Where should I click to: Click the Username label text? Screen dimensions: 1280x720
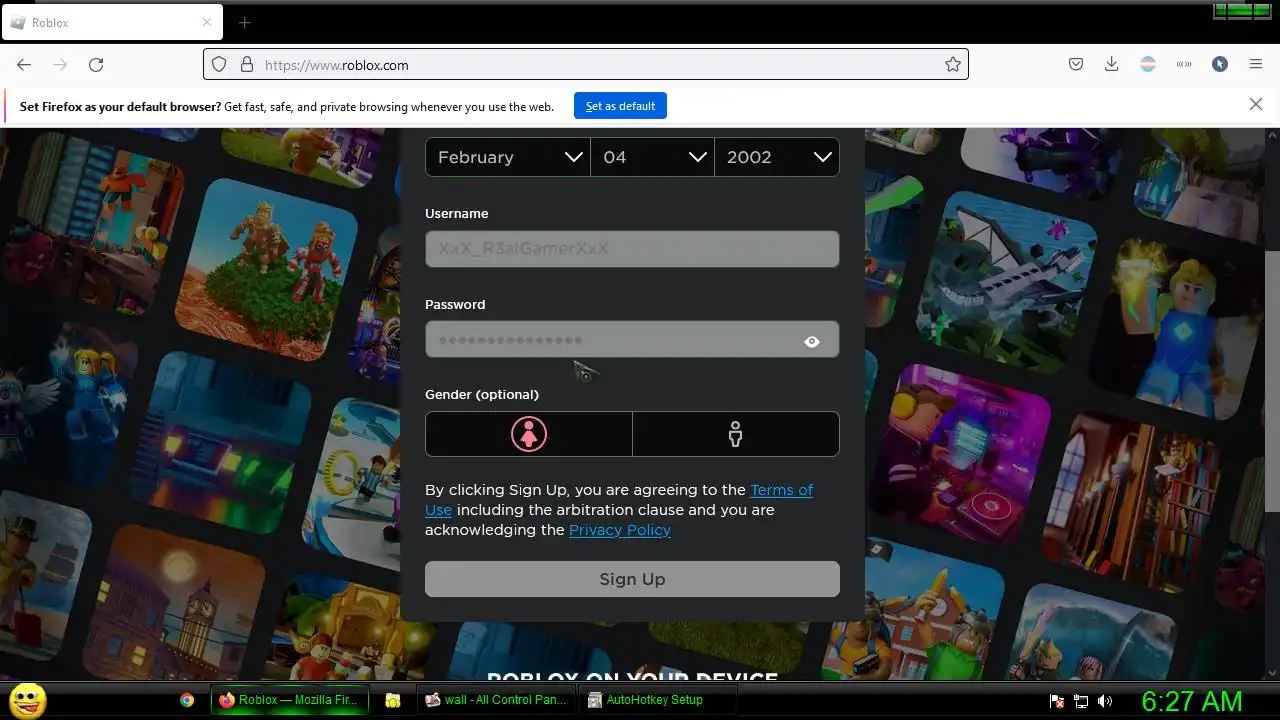tap(457, 213)
